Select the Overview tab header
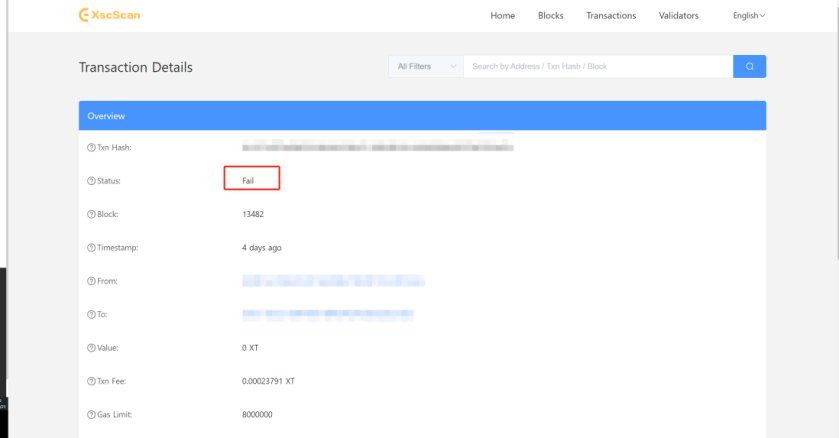Screen dimensions: 839x438 coord(106,116)
